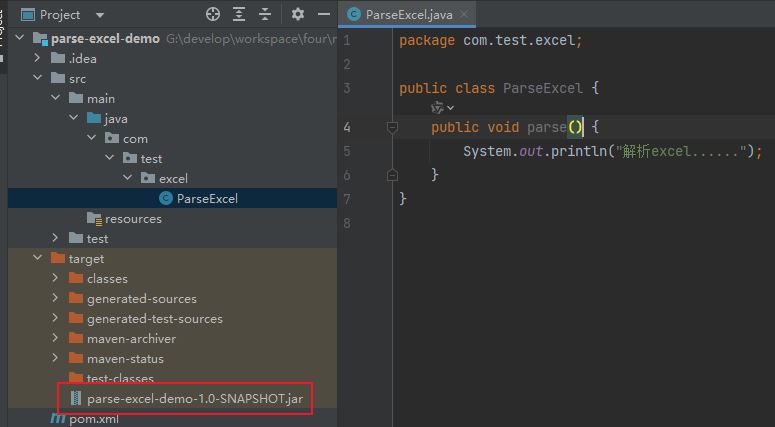Select the resources folder

(172, 218)
